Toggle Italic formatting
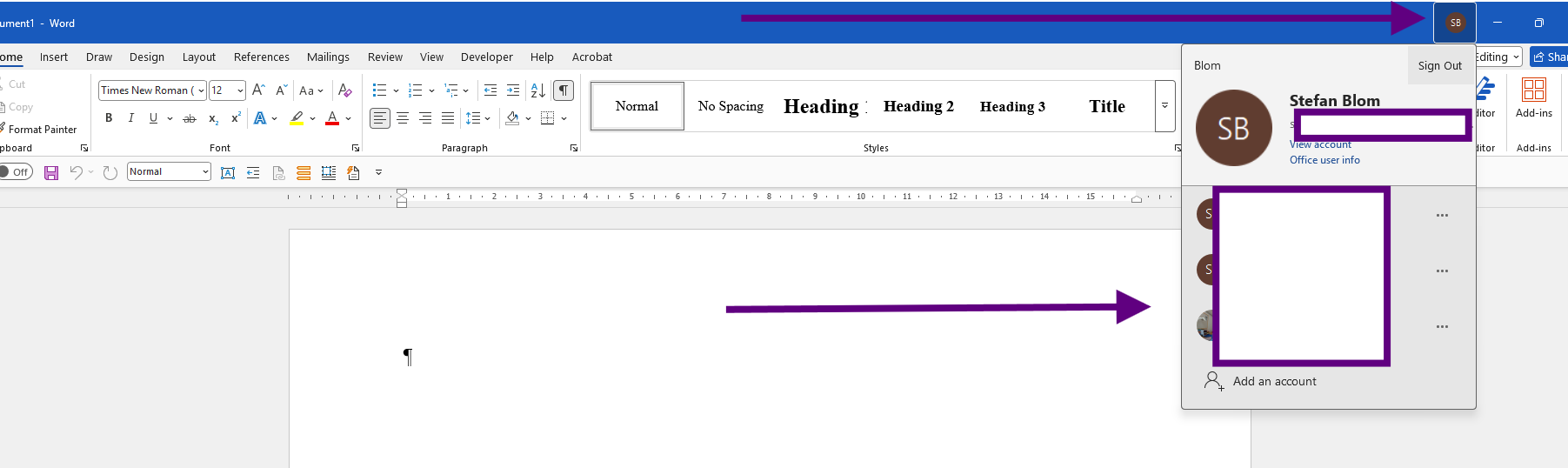The height and width of the screenshot is (468, 1568). tap(131, 118)
